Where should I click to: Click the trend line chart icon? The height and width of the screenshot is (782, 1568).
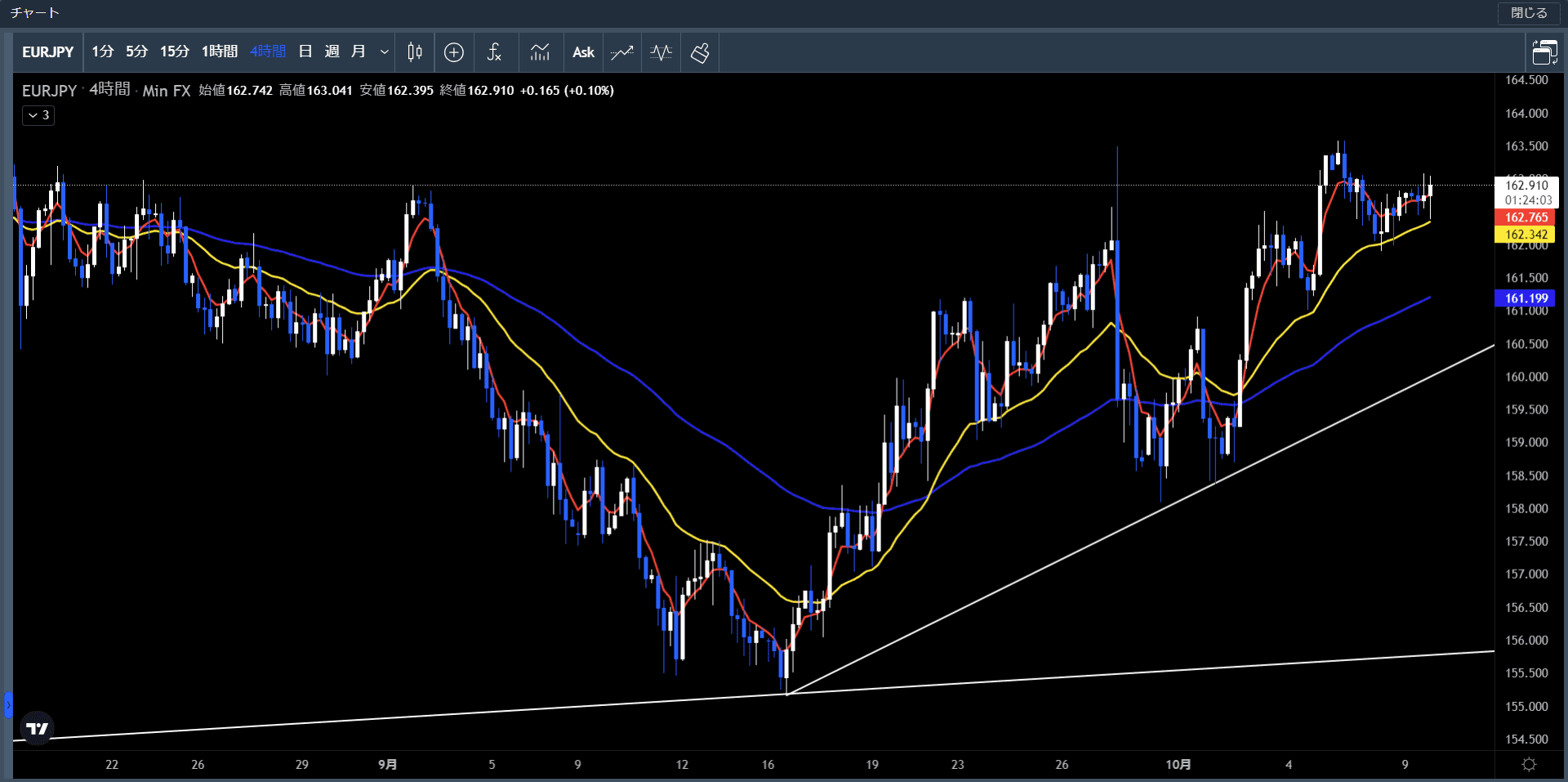coord(622,52)
